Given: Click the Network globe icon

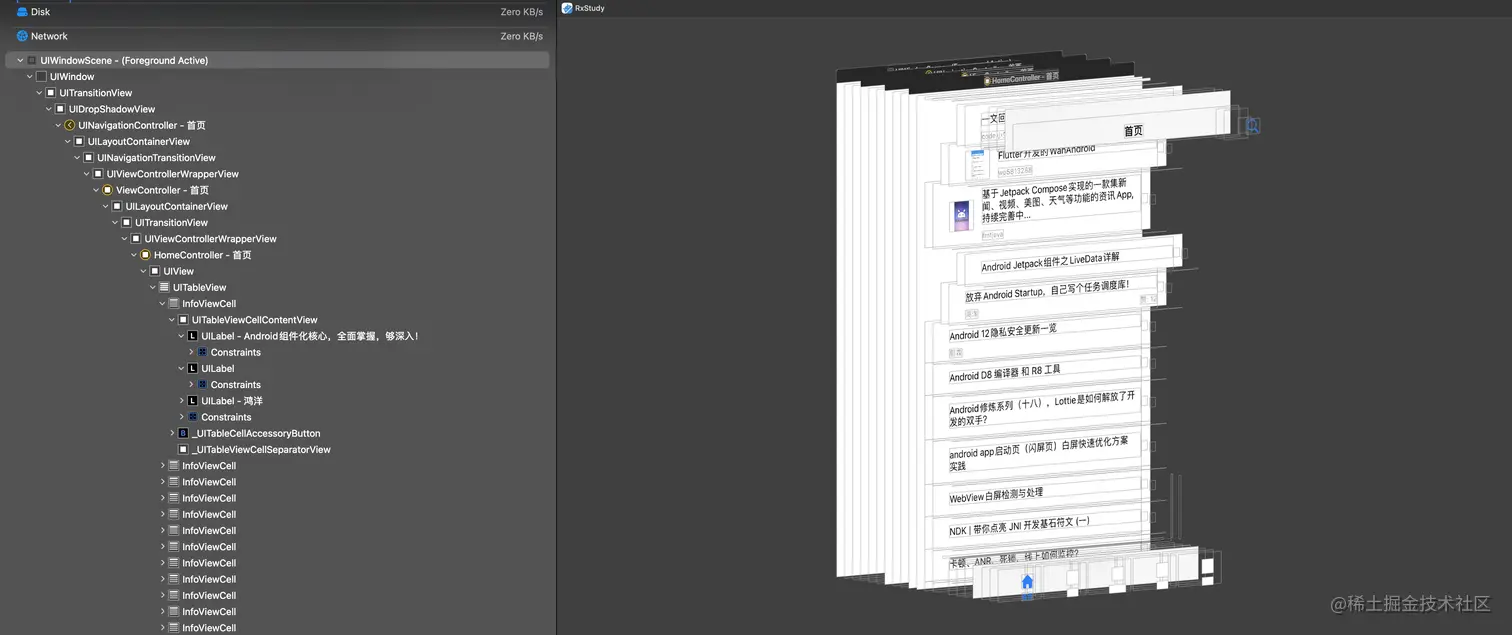Looking at the screenshot, I should (22, 36).
